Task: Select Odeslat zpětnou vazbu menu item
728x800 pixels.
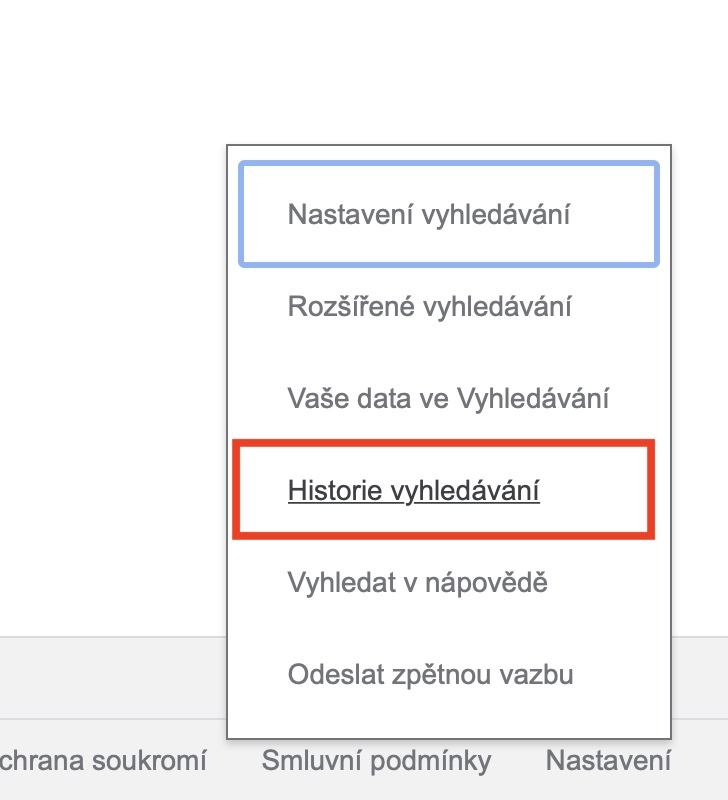Action: point(430,674)
